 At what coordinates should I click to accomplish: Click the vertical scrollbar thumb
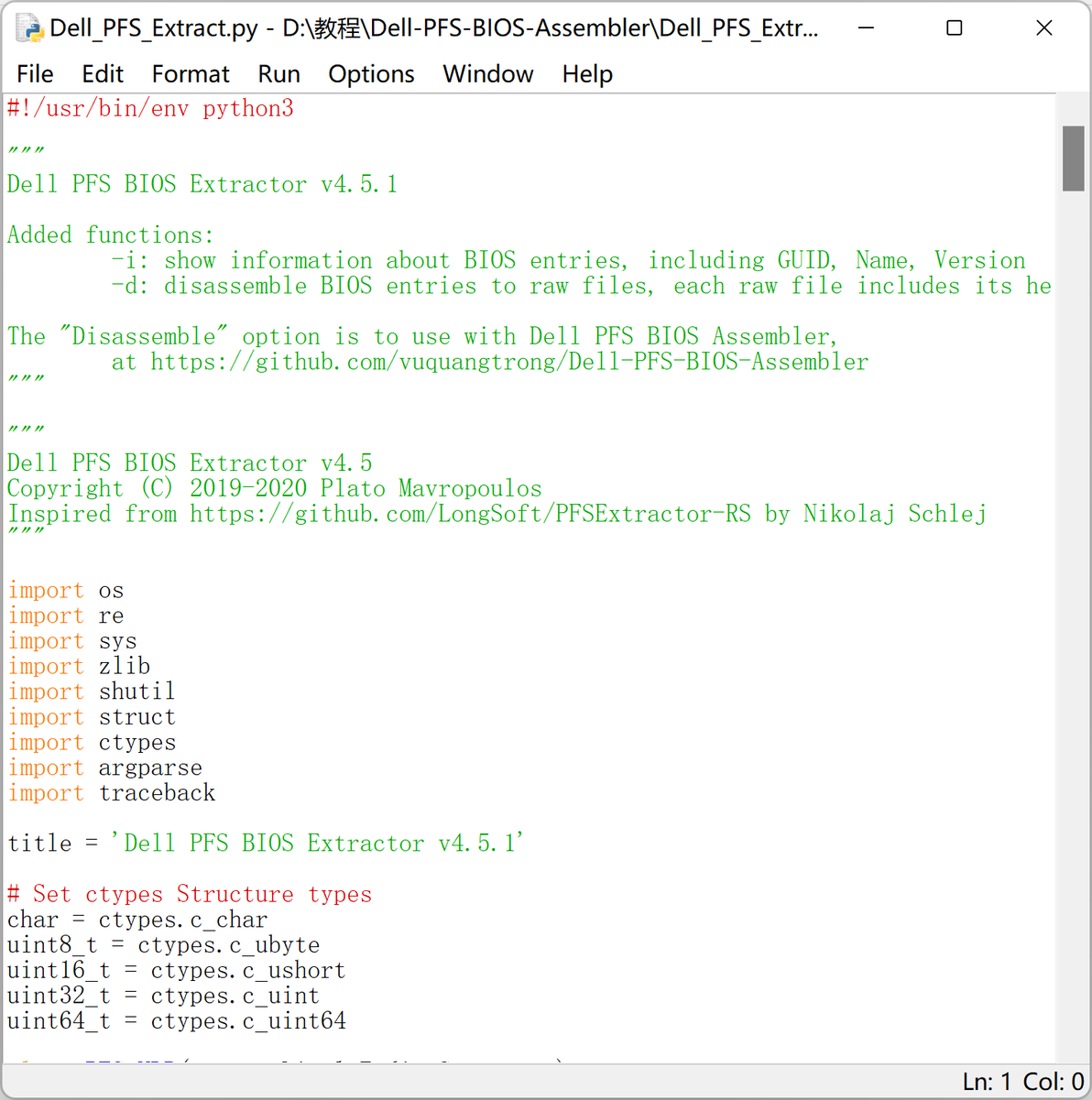click(1074, 158)
